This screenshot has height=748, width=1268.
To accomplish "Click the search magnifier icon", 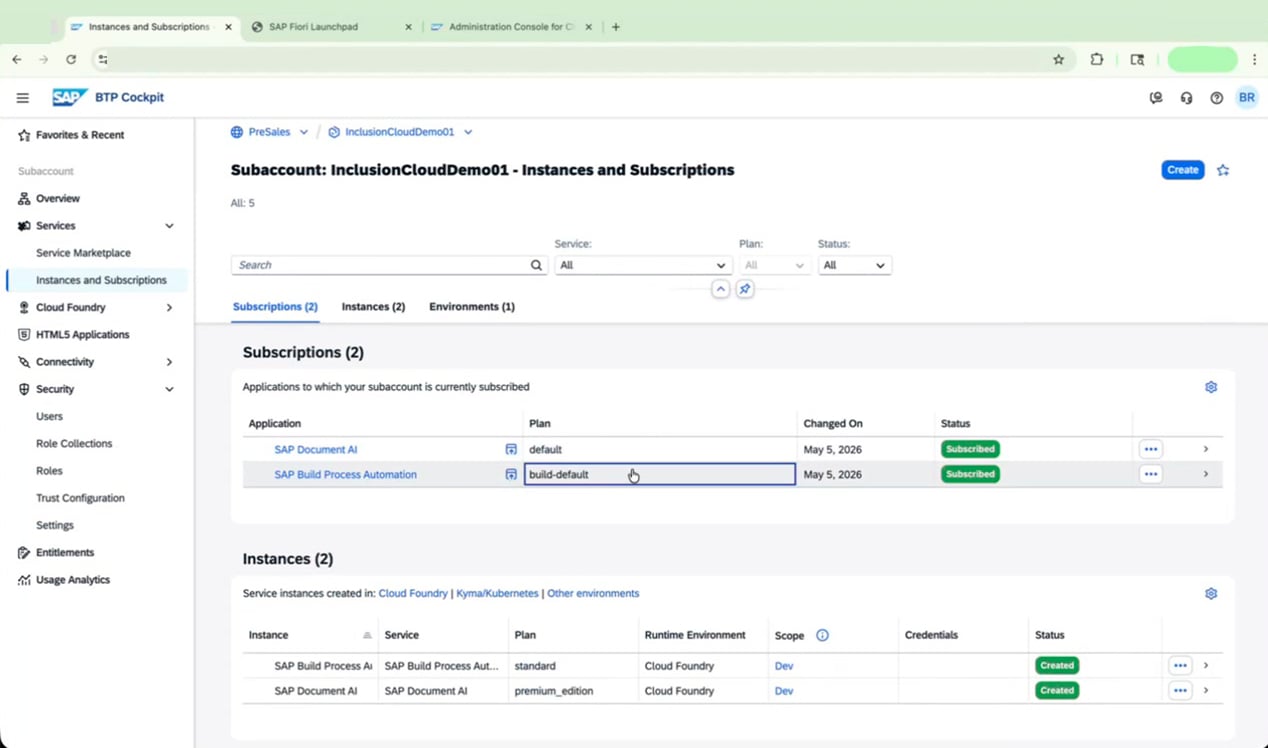I will 536,265.
